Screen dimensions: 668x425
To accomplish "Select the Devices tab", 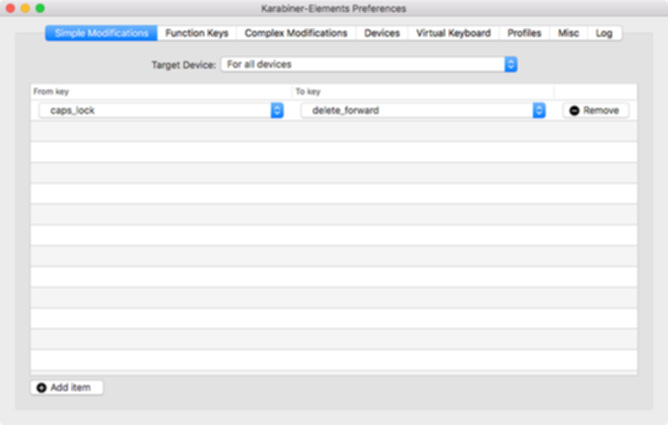I will point(382,33).
